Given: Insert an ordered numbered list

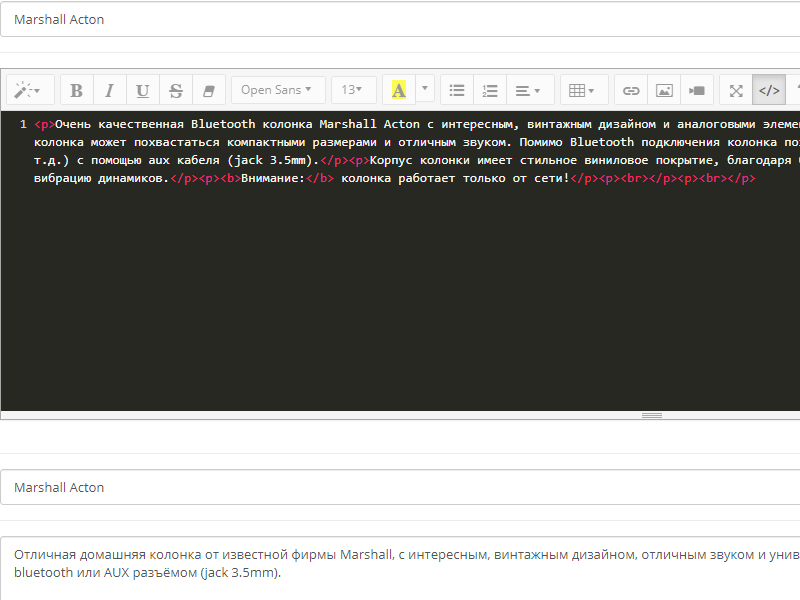Looking at the screenshot, I should [x=490, y=90].
